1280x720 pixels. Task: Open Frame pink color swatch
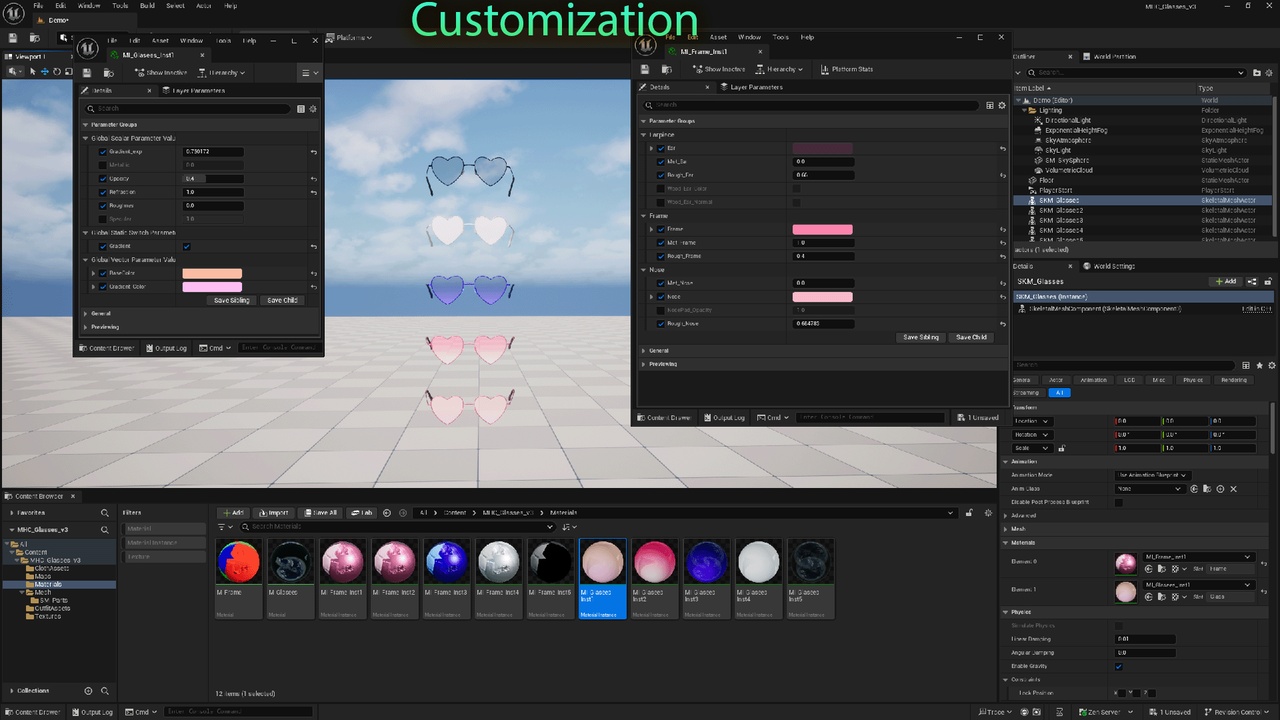pyautogui.click(x=822, y=229)
